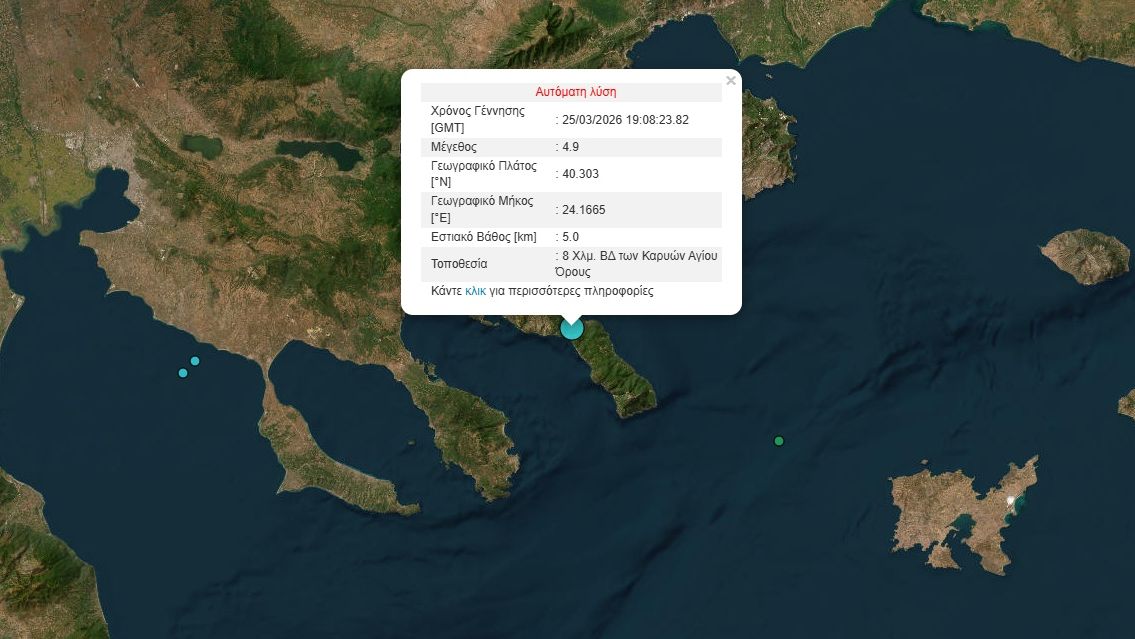Click the red "Αυτόματη λύση" popup header
1135x639 pixels.
[575, 92]
